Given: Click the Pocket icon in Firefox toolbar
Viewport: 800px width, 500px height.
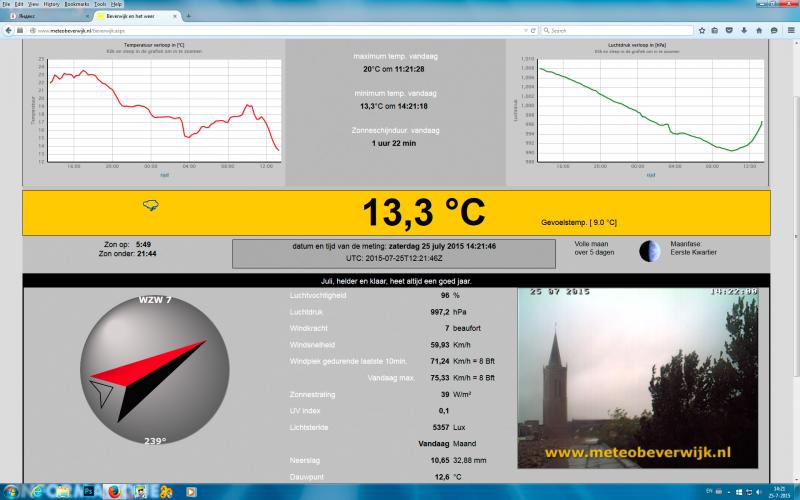Looking at the screenshot, I should point(730,31).
